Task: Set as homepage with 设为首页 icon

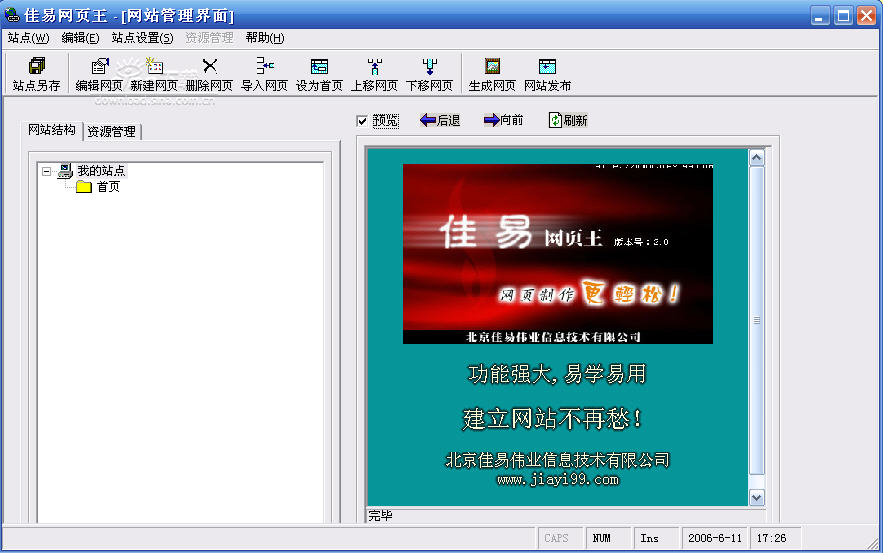Action: [319, 74]
